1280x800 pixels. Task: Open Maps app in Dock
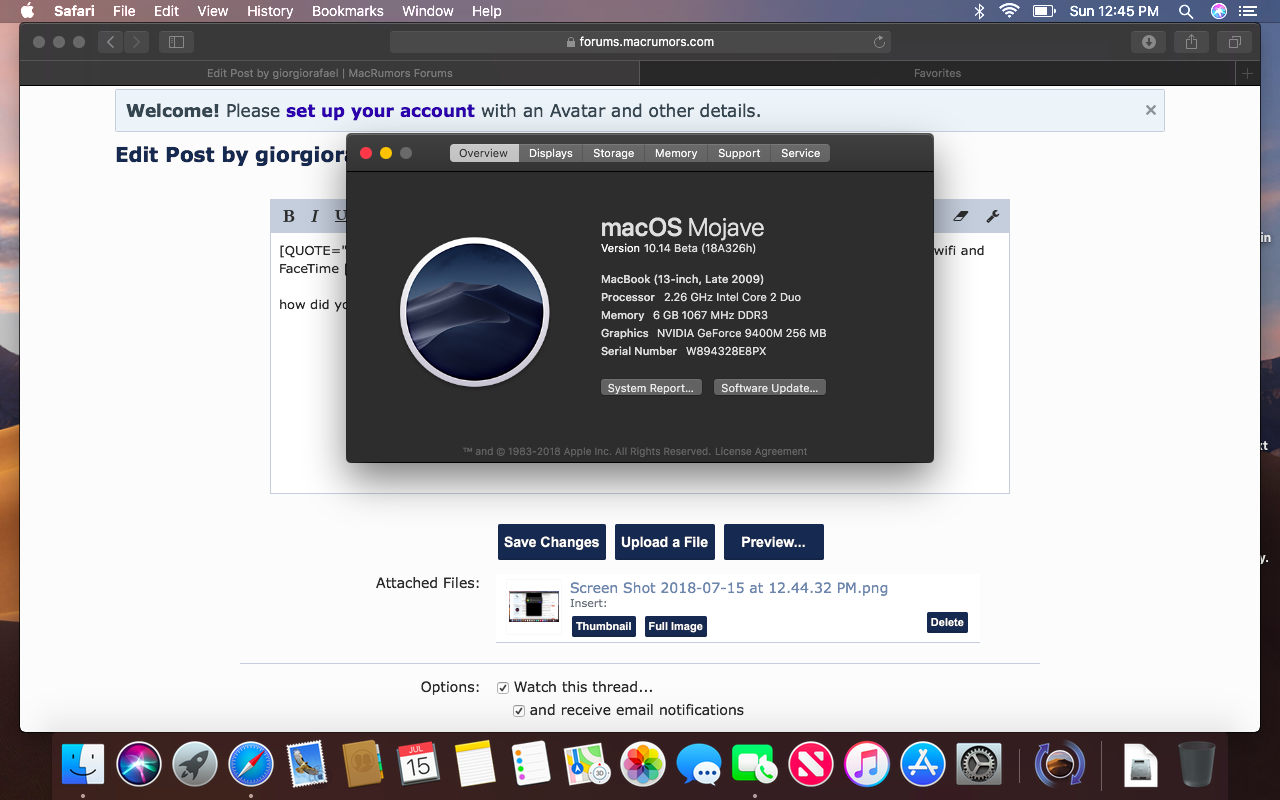[x=587, y=765]
